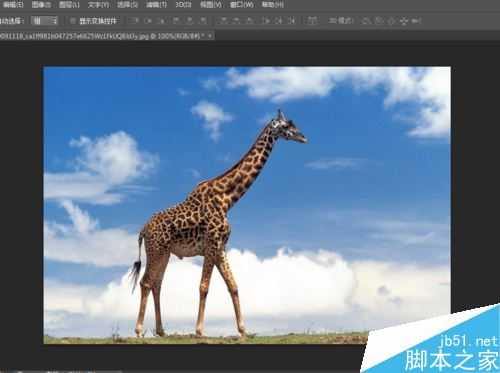Select the 3D rotate mode icon

[x=366, y=21]
